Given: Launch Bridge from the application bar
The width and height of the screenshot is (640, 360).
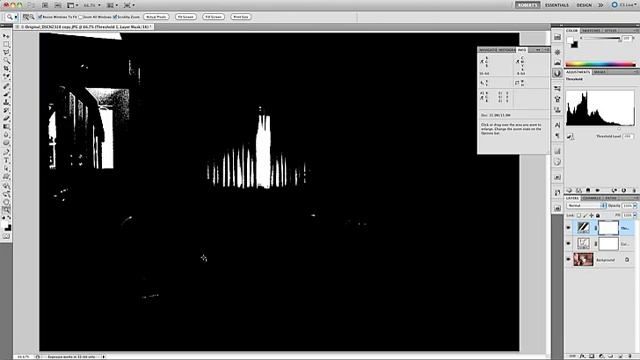Looking at the screenshot, I should (x=45, y=5).
